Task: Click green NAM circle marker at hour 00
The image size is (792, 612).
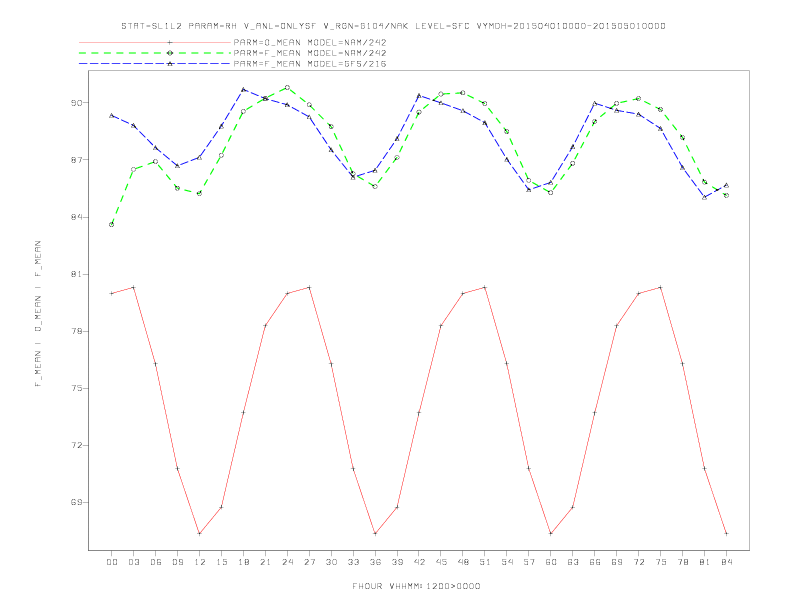Action: pyautogui.click(x=112, y=224)
